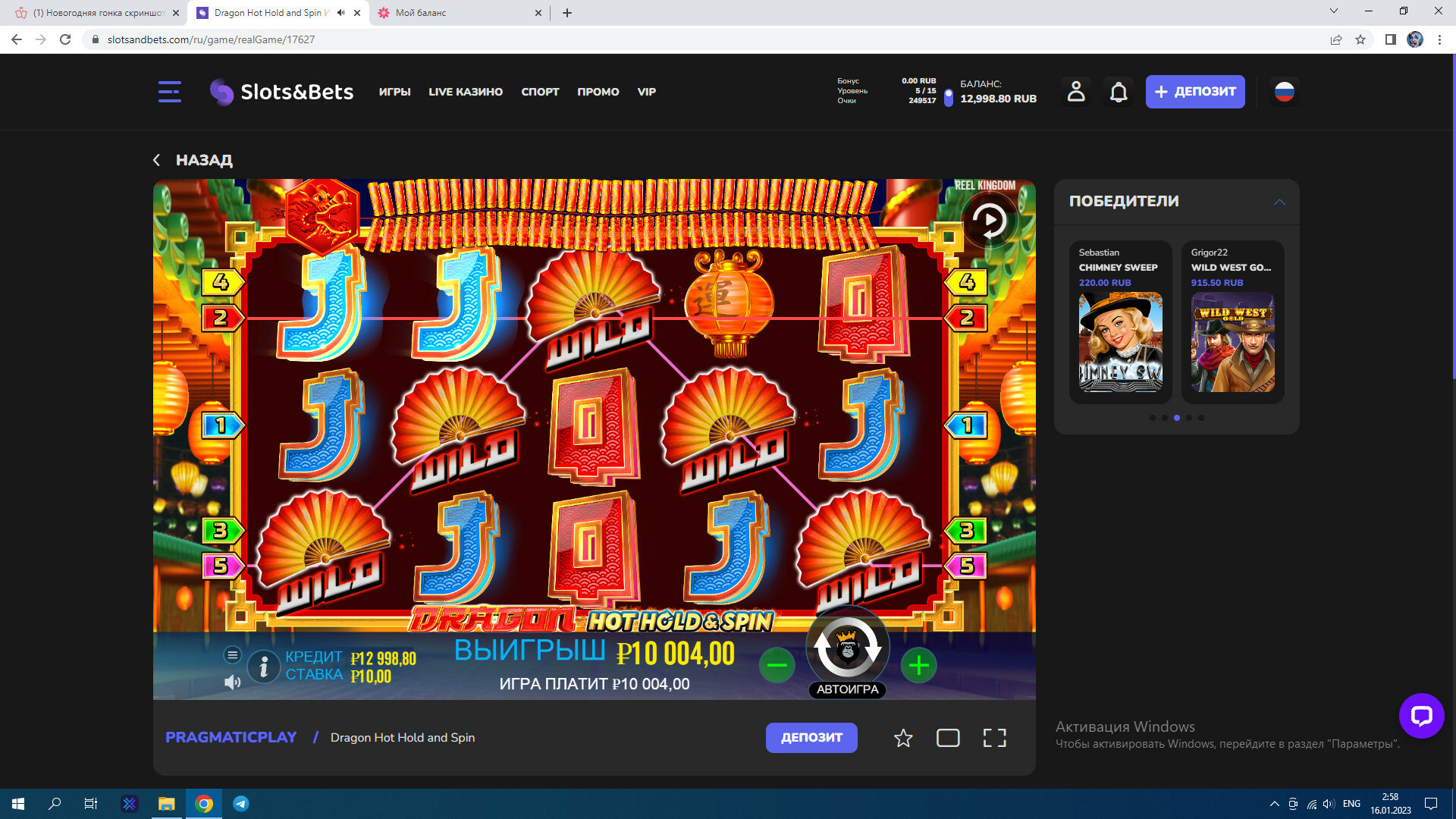Screen dimensions: 1456x819
Task: Click the header Депозит button
Action: (x=1194, y=92)
